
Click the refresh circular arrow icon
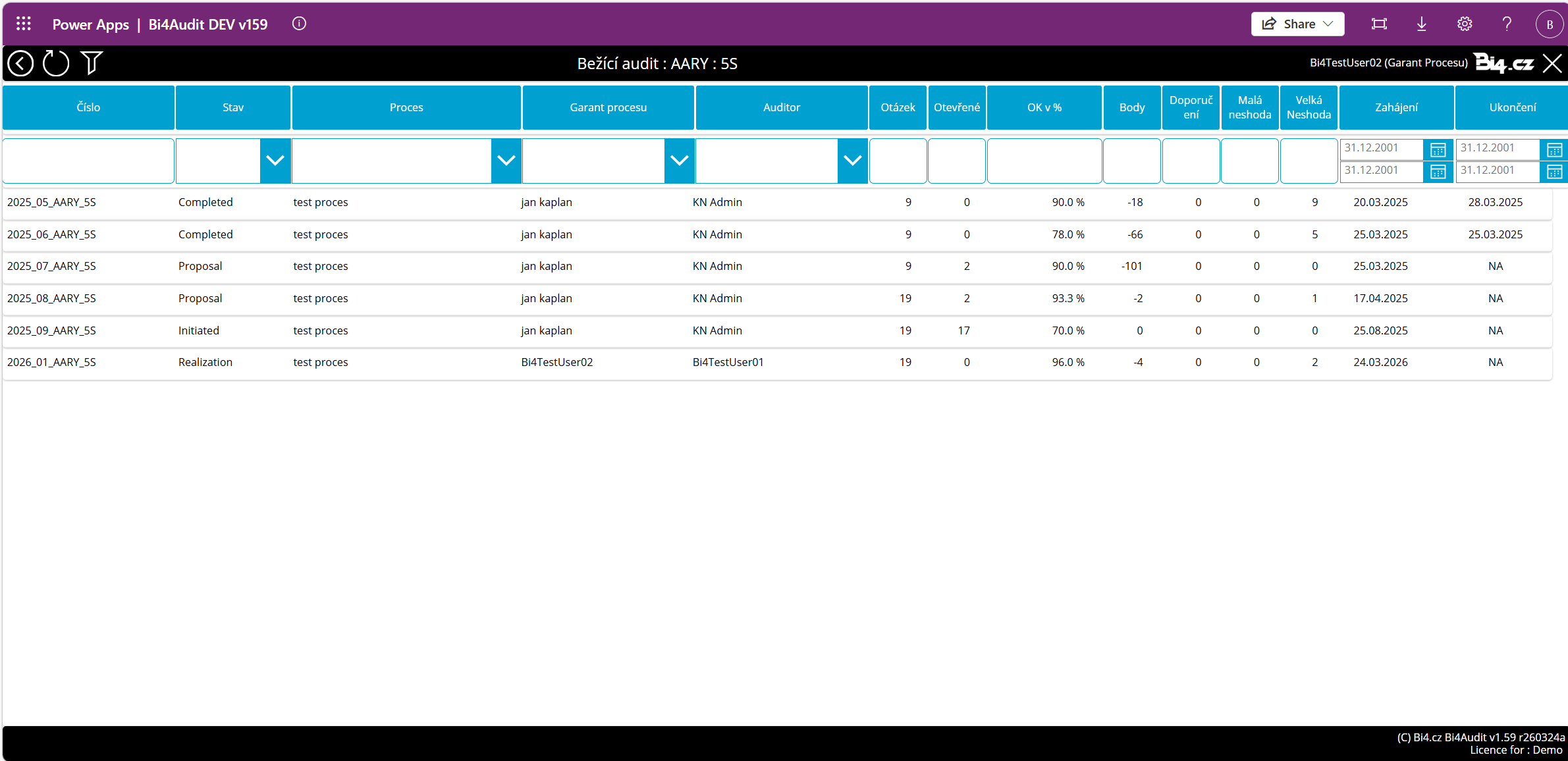tap(56, 63)
